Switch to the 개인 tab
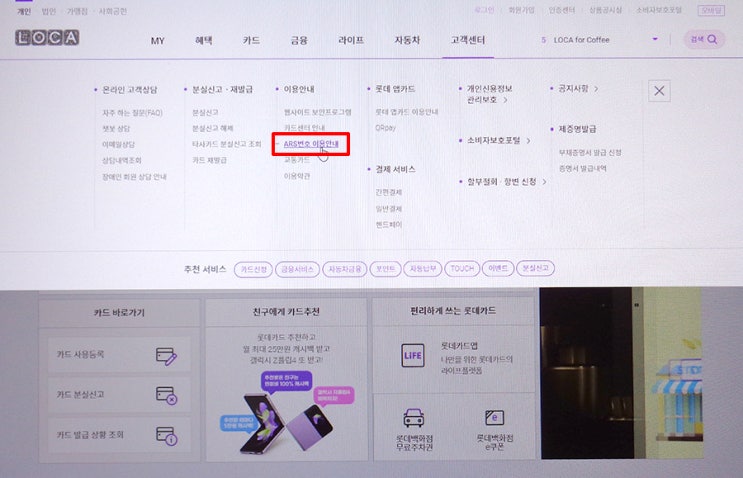 point(24,11)
